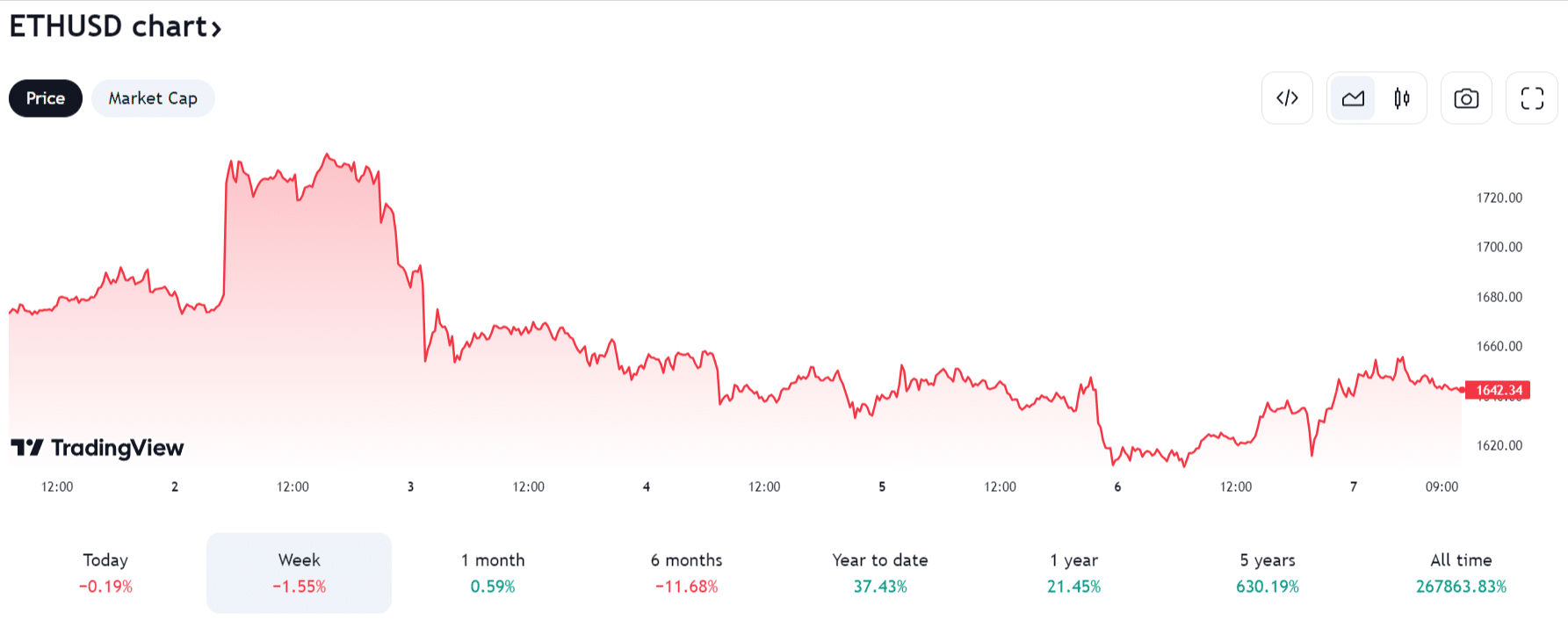Viewport: 1568px width, 620px height.
Task: Switch to candlestick chart view
Action: (1402, 98)
